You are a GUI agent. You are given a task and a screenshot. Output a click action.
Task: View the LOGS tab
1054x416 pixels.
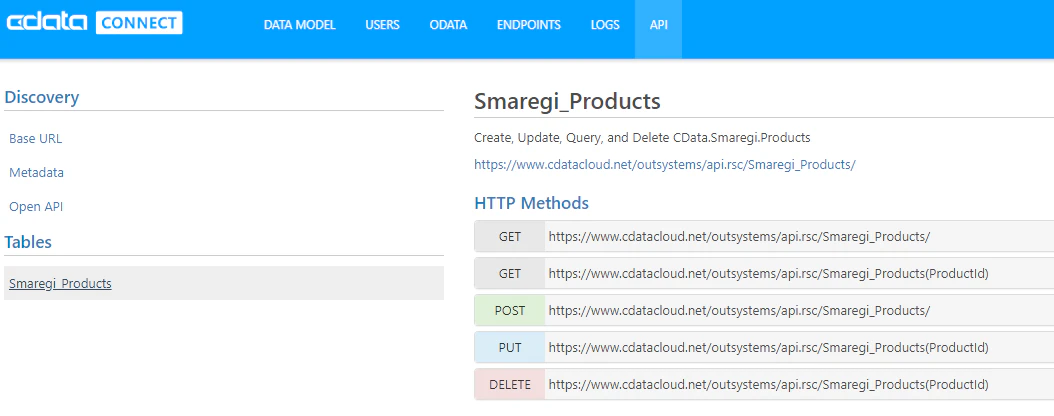point(605,25)
